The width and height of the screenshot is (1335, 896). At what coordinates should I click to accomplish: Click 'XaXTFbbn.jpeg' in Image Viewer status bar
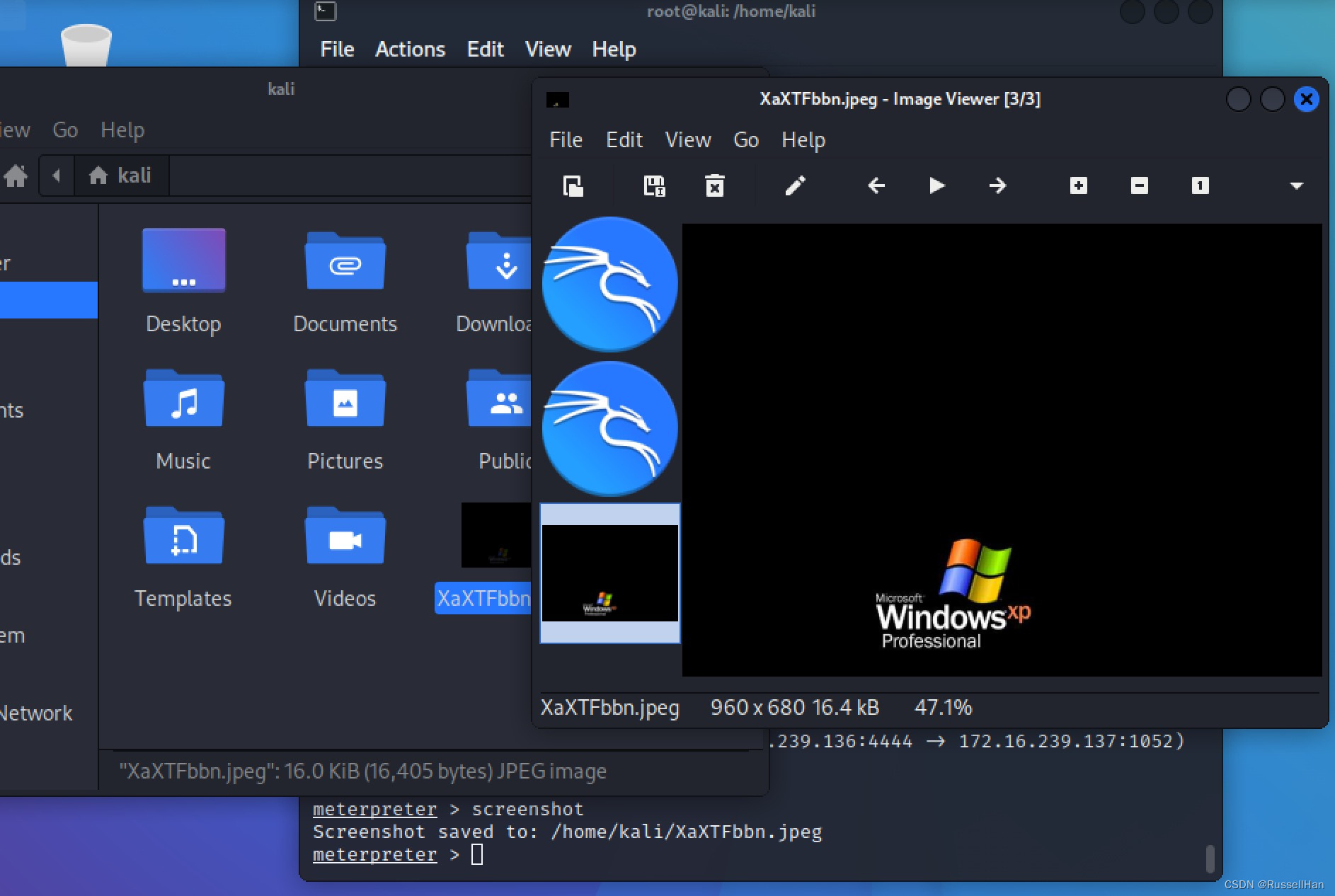point(610,707)
